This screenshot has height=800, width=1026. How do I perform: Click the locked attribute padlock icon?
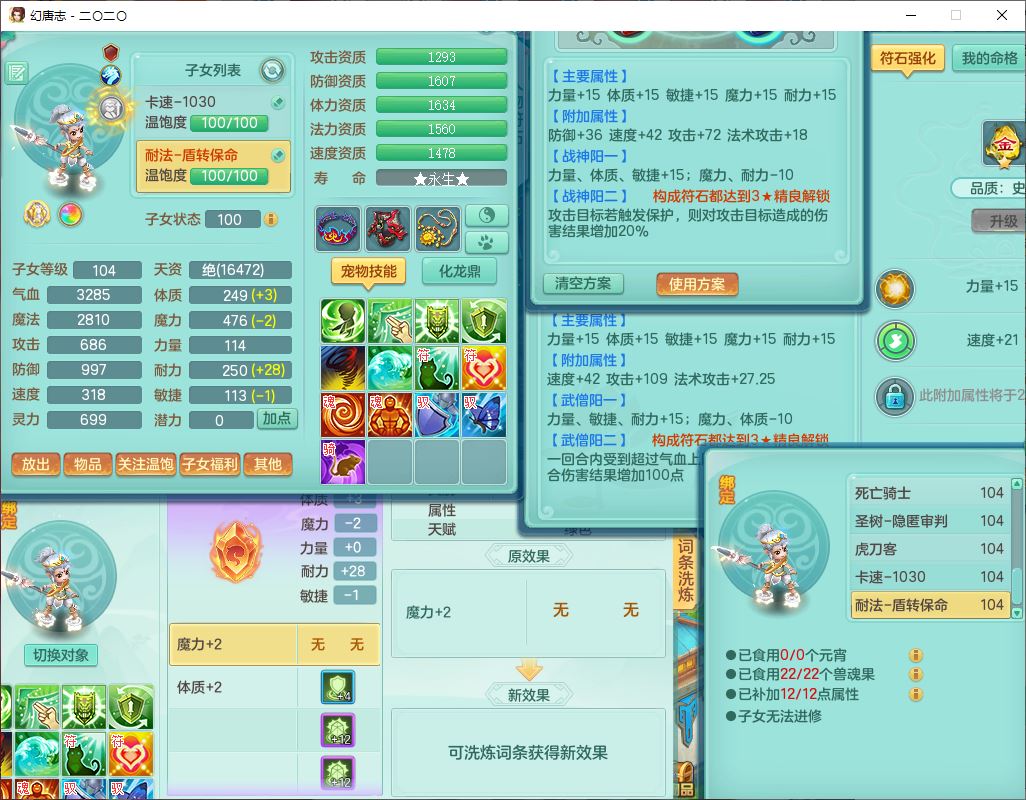[895, 396]
